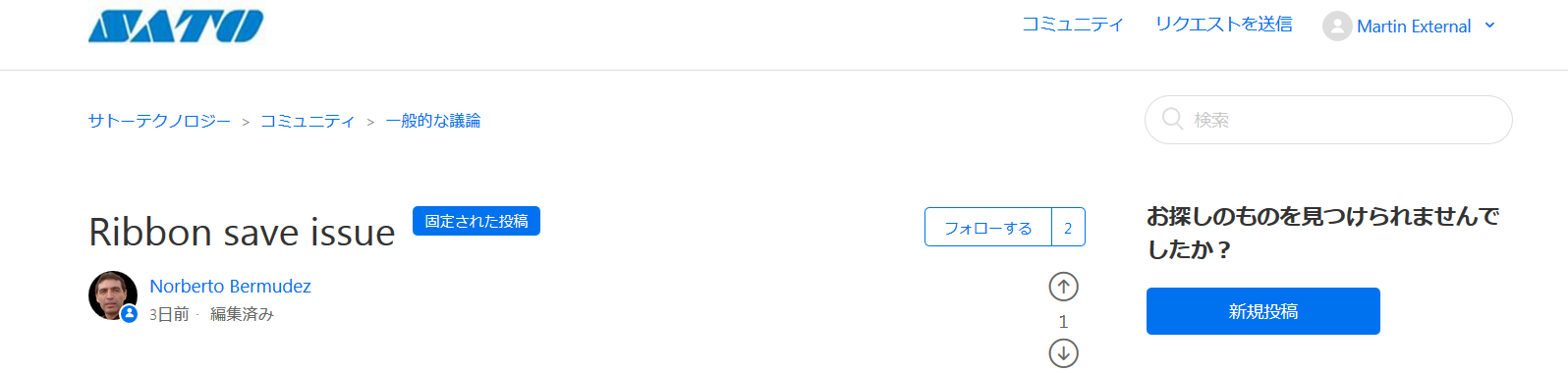Go to 一般的な議論 breadcrumb link

433,121
